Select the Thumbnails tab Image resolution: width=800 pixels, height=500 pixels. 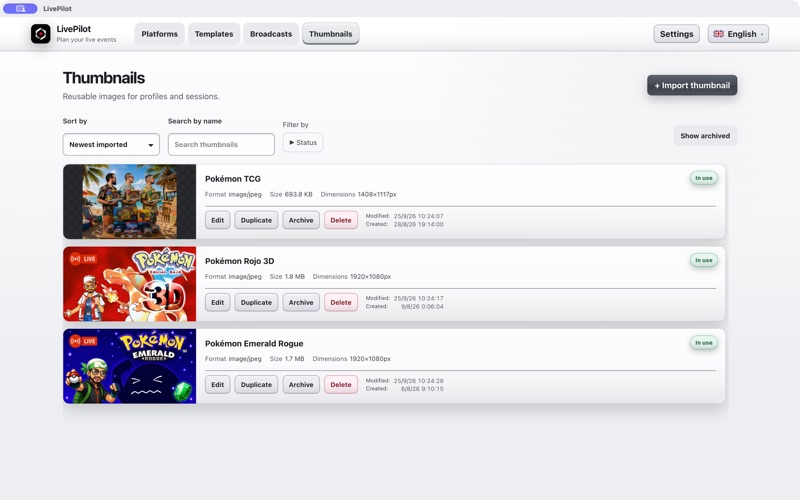pyautogui.click(x=331, y=34)
